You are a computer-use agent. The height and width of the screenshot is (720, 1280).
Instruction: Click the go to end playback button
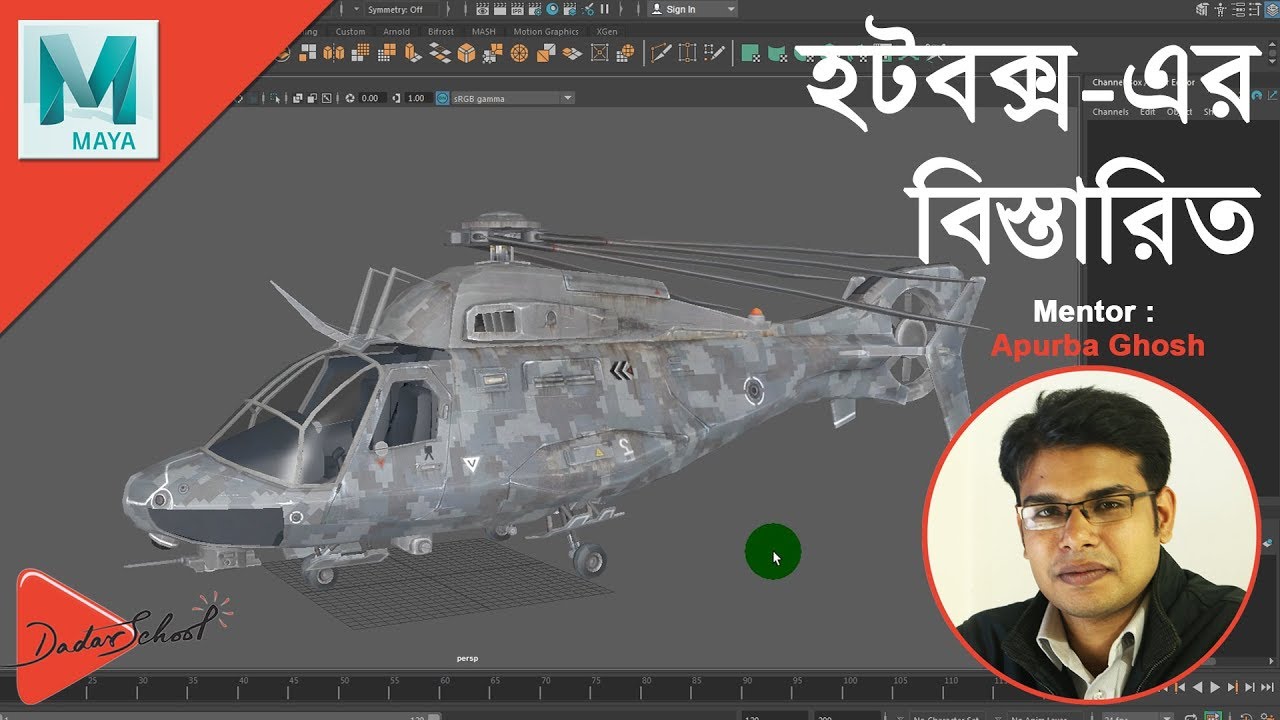[x=1267, y=687]
